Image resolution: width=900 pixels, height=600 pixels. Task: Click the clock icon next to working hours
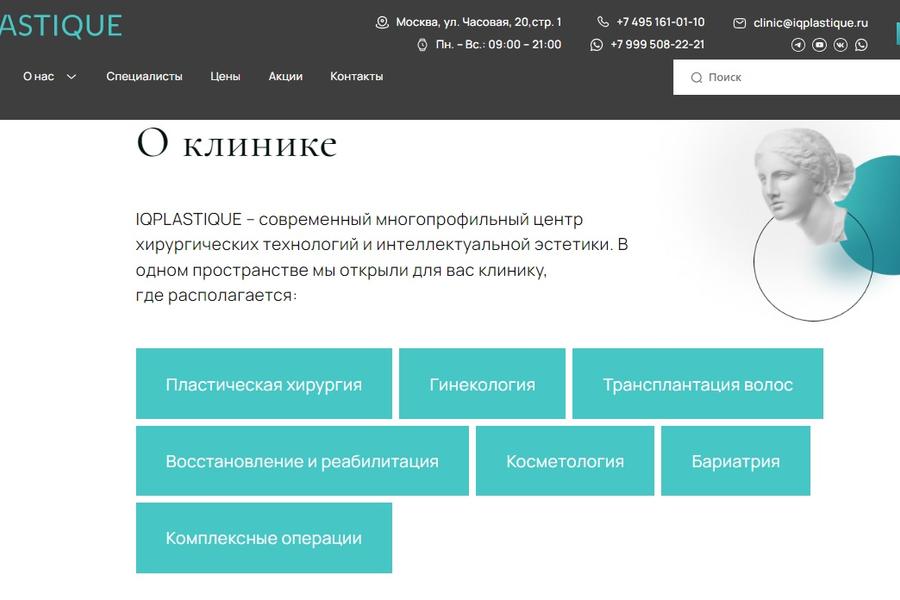(x=423, y=44)
